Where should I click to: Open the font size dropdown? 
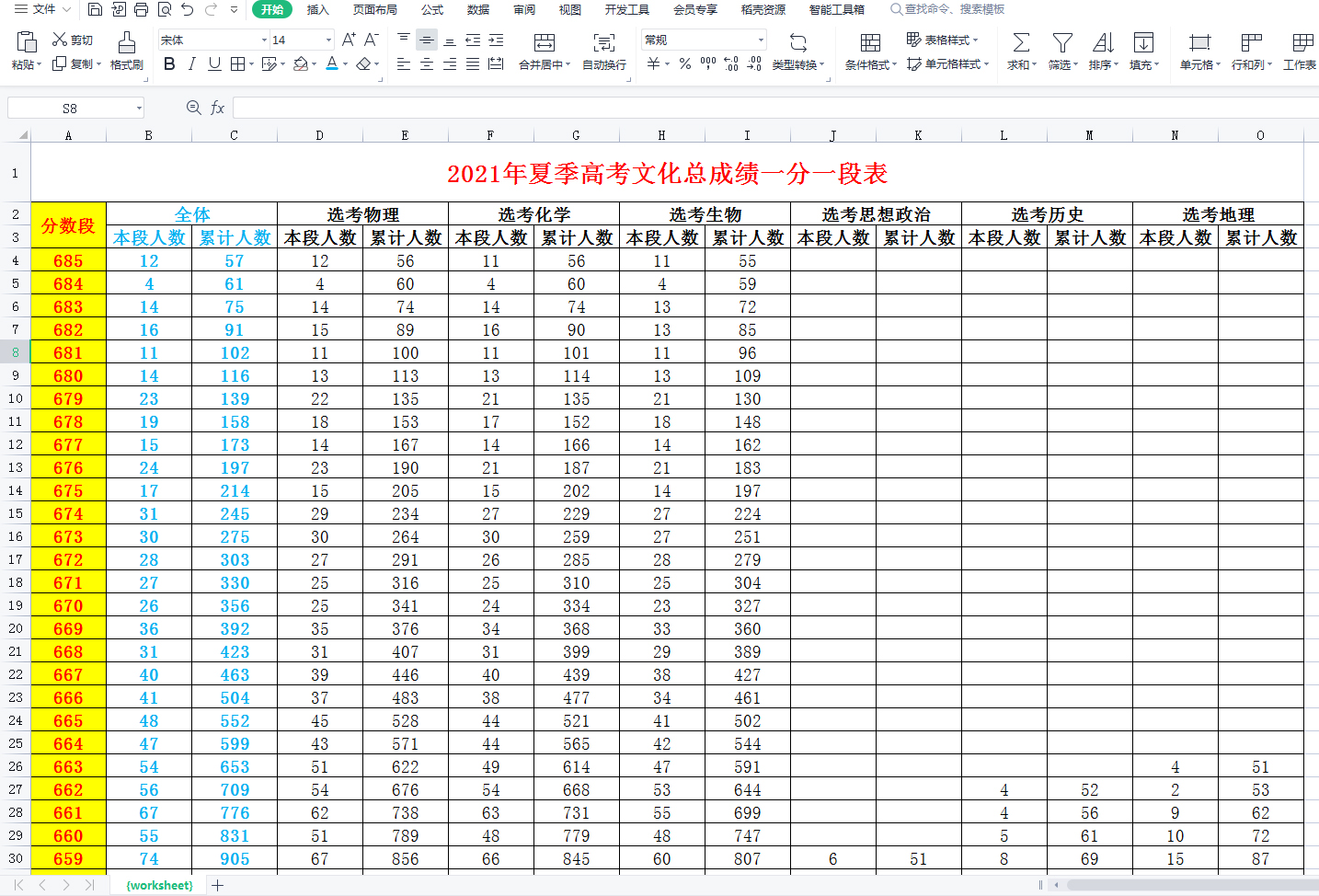328,40
